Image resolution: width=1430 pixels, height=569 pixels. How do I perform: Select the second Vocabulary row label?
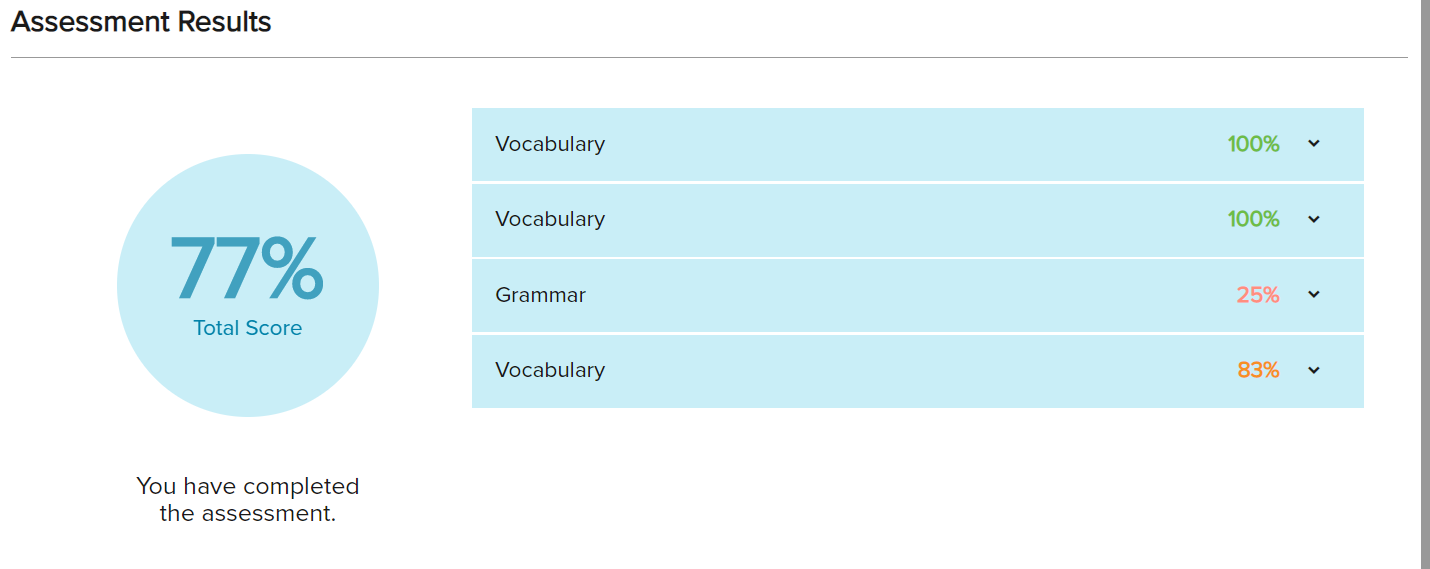(x=550, y=219)
